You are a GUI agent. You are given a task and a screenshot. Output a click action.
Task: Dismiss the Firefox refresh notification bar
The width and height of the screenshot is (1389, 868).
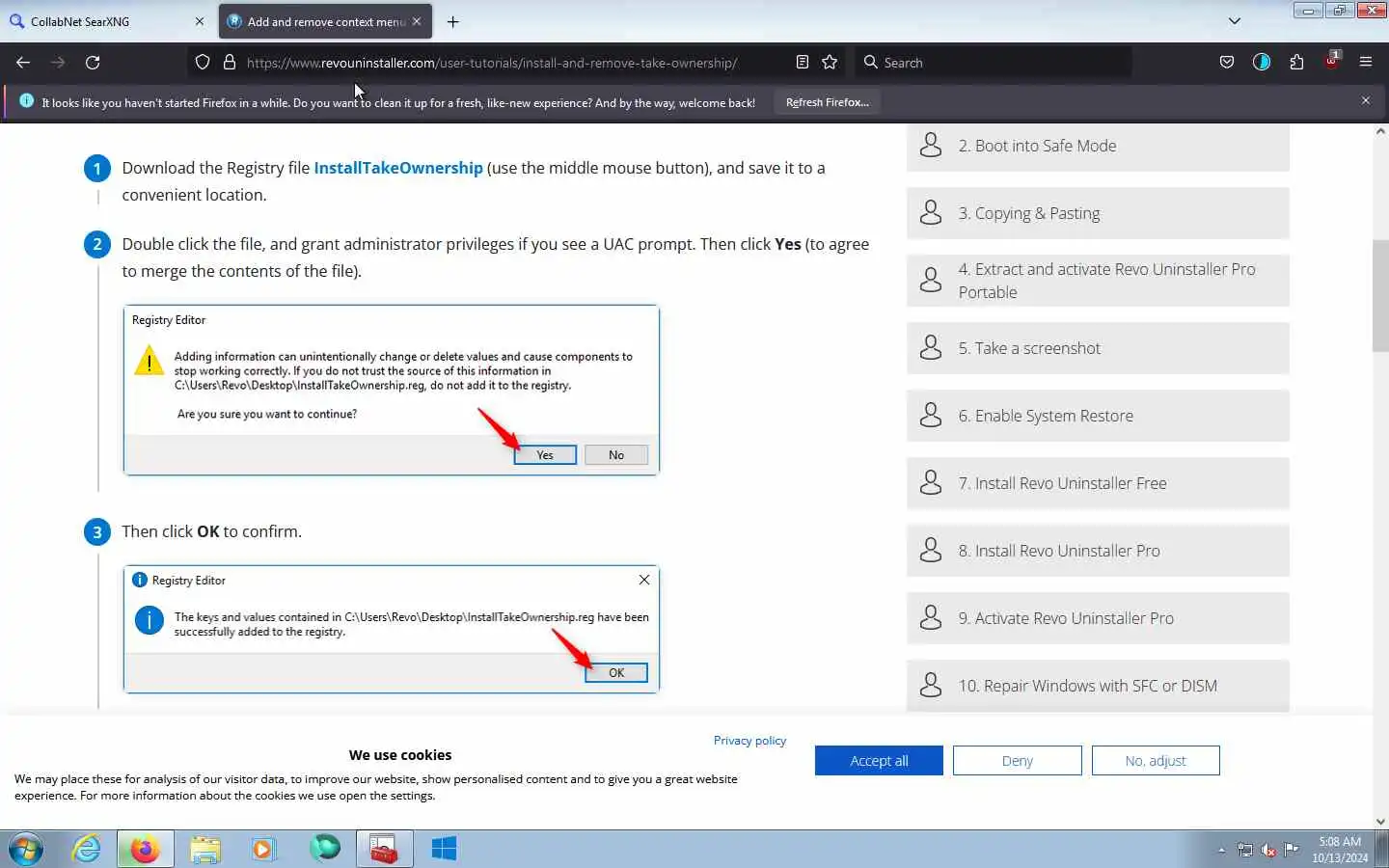[1366, 101]
